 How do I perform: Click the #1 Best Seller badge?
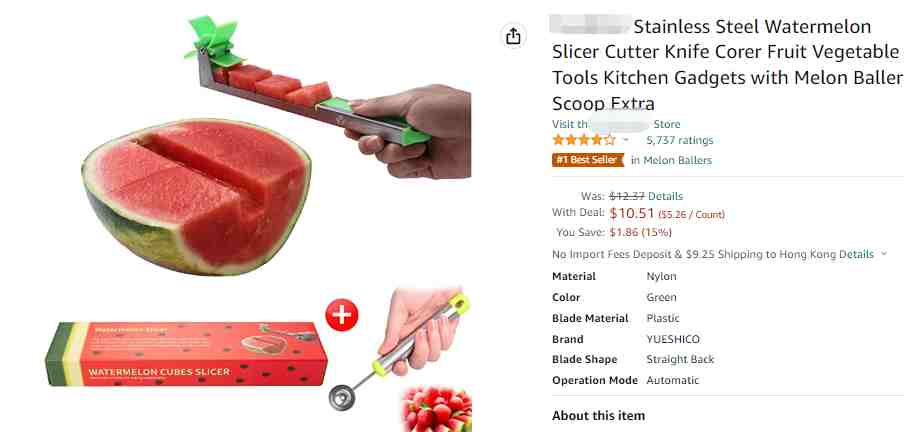[587, 160]
